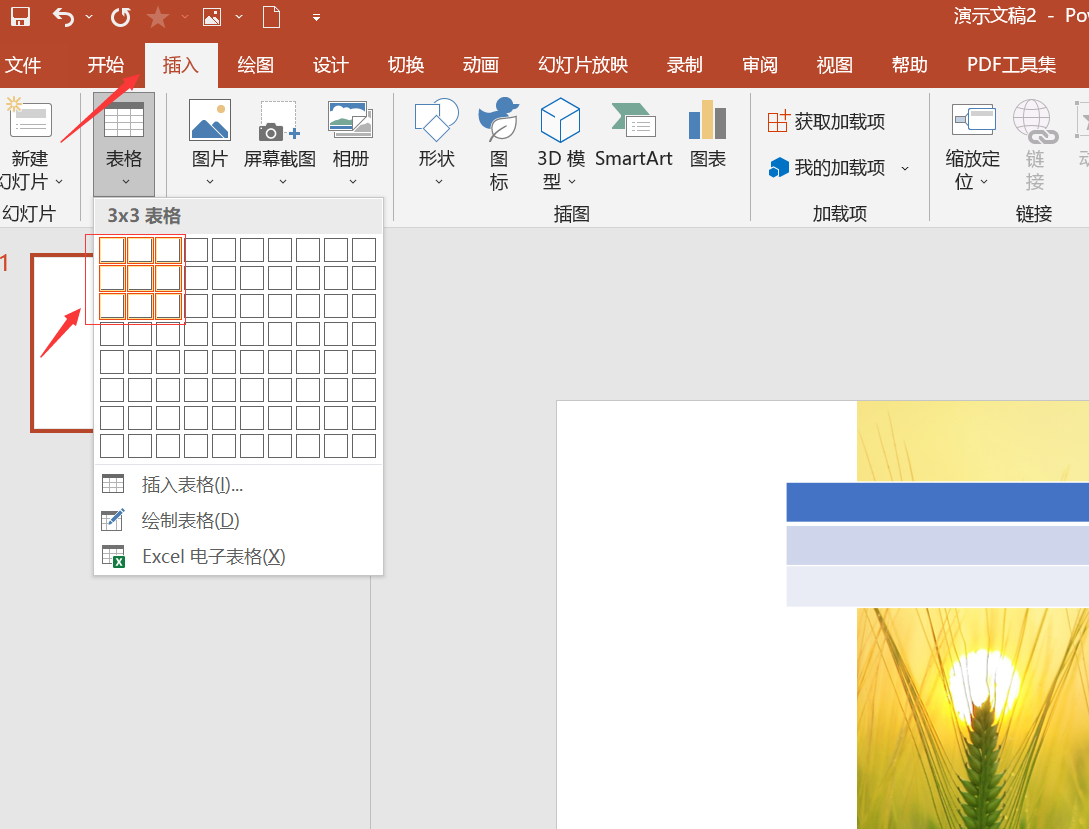Expand the 新建幻灯片 dropdown arrow

click(x=59, y=182)
